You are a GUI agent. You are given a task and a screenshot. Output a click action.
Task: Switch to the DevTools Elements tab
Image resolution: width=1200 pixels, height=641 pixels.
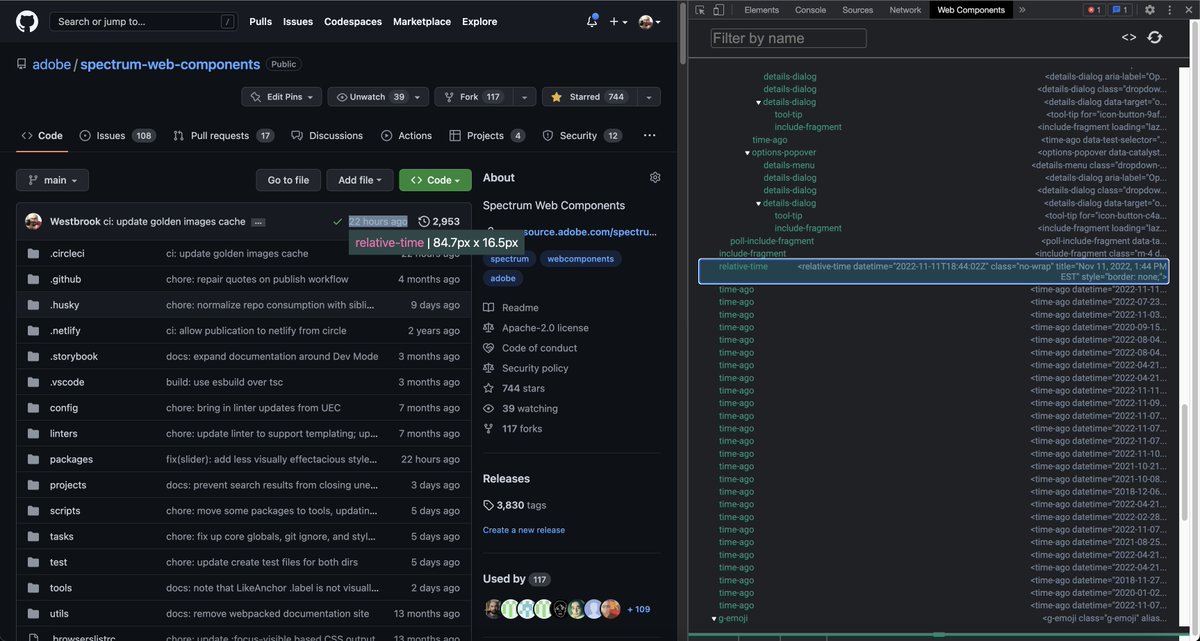pos(762,10)
